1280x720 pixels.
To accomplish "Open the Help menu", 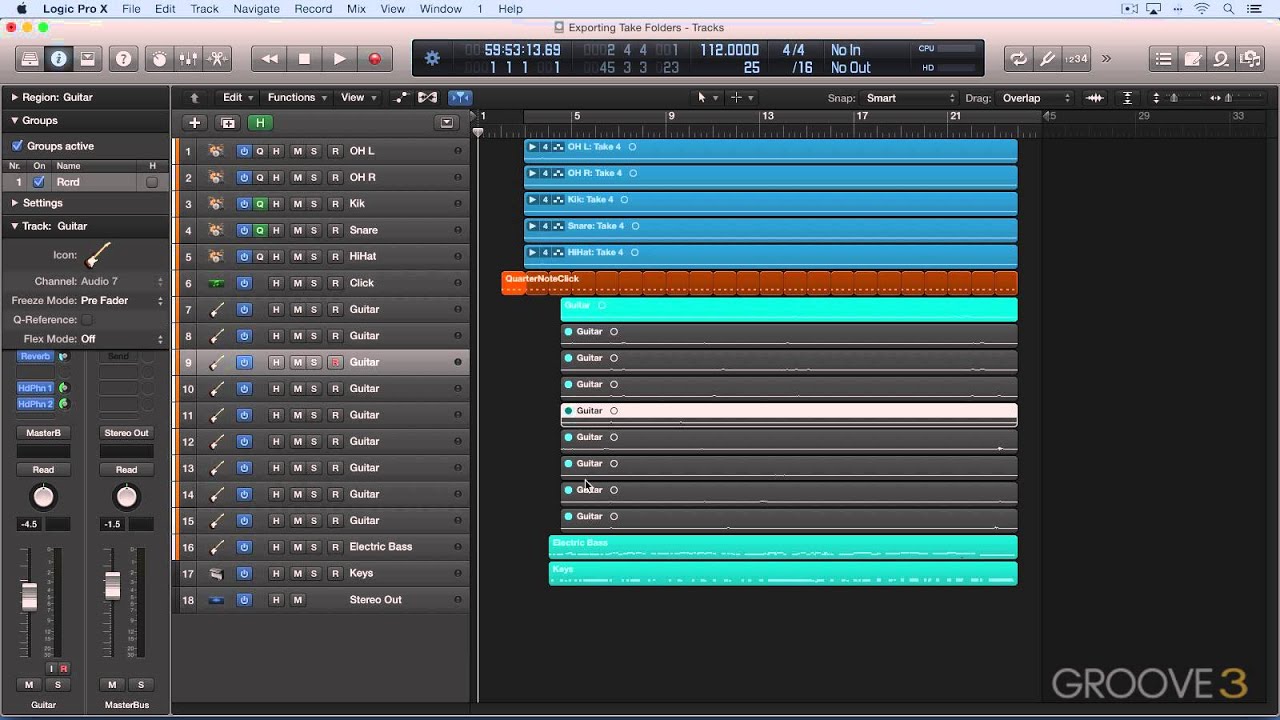I will [510, 9].
